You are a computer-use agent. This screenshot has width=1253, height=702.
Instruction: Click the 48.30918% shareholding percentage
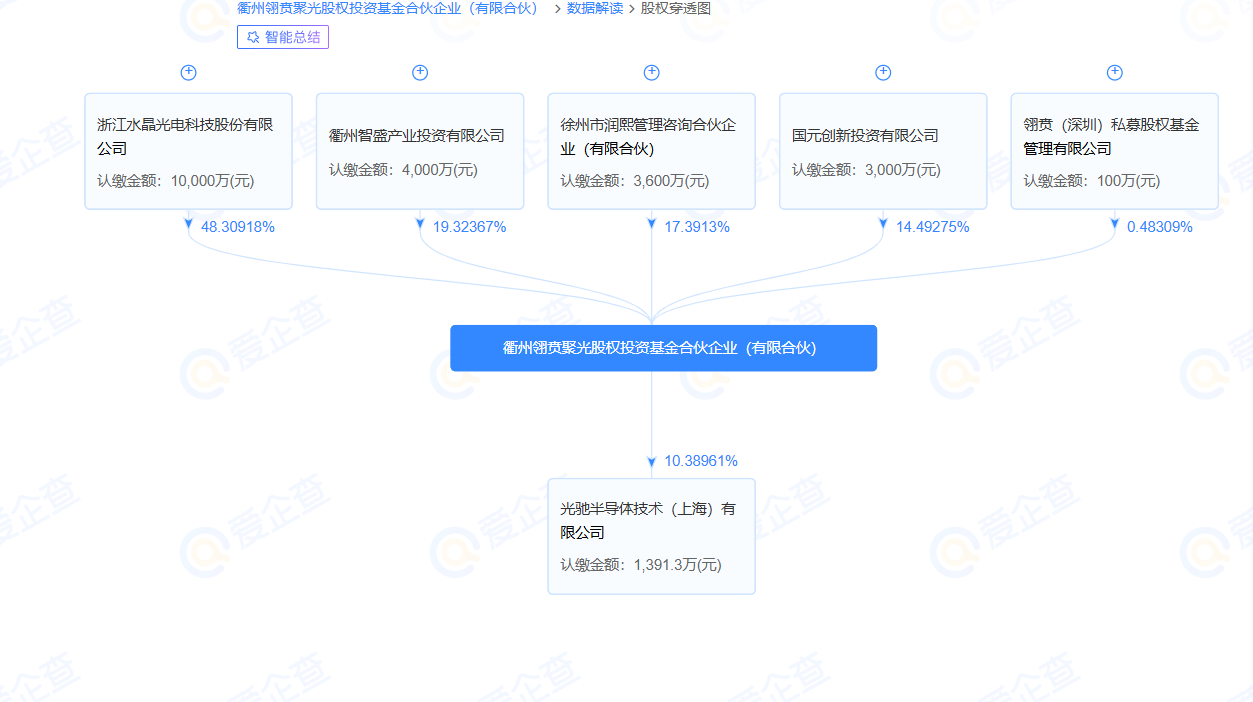(238, 227)
